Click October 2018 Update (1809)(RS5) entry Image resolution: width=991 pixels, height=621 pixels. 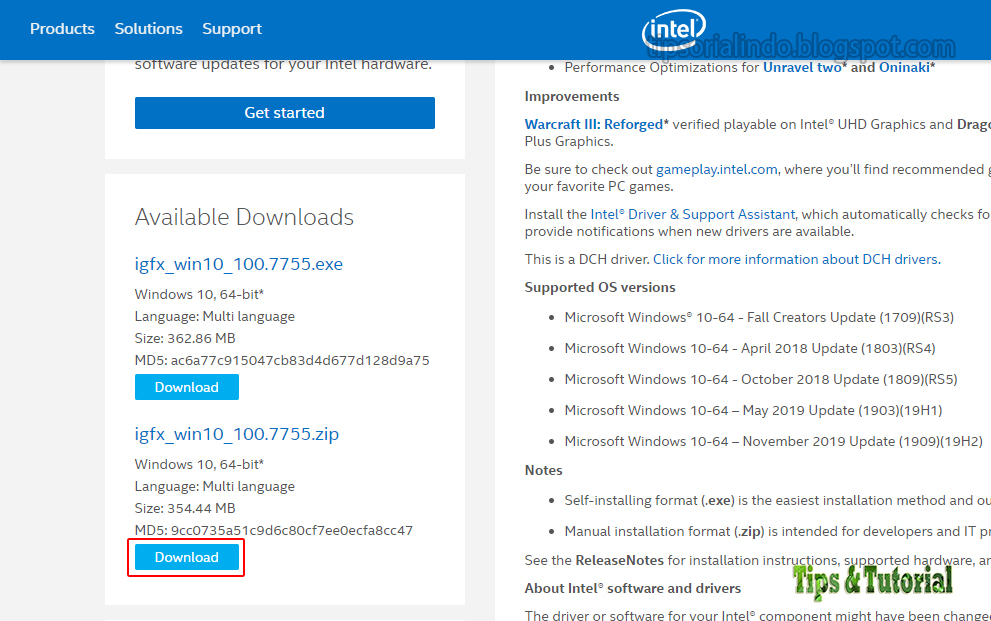point(761,379)
